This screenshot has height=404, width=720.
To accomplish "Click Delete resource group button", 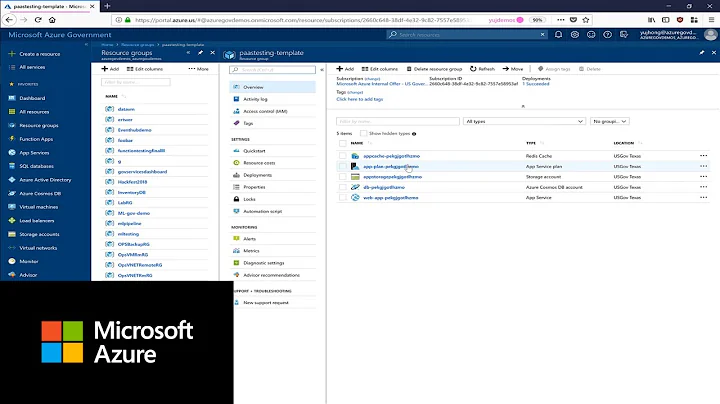I will 434,69.
